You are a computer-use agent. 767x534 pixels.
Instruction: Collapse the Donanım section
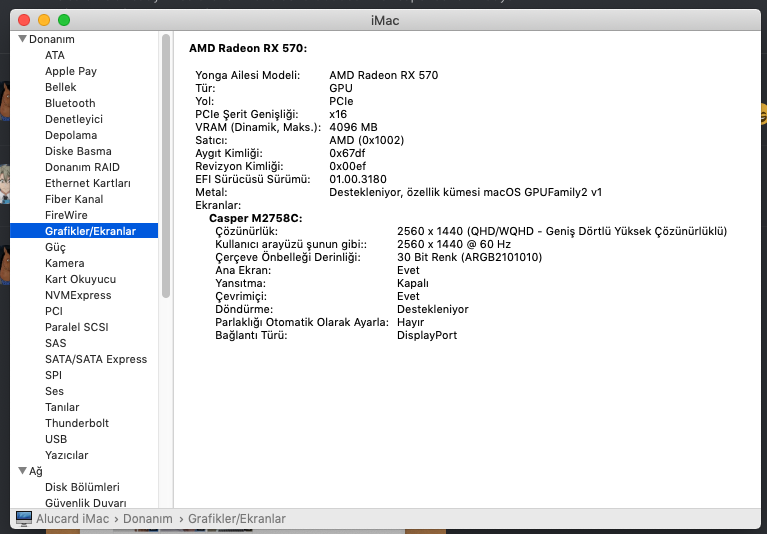coord(22,39)
